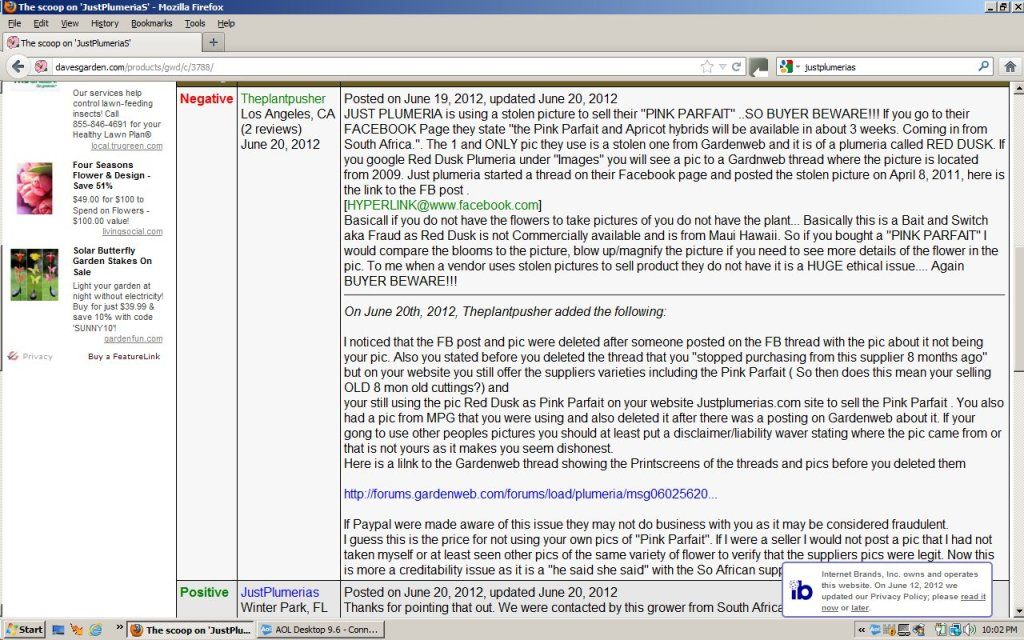Switch to the AOL Desktop 9.6 taskbar button
1024x640 pixels.
pyautogui.click(x=320, y=630)
